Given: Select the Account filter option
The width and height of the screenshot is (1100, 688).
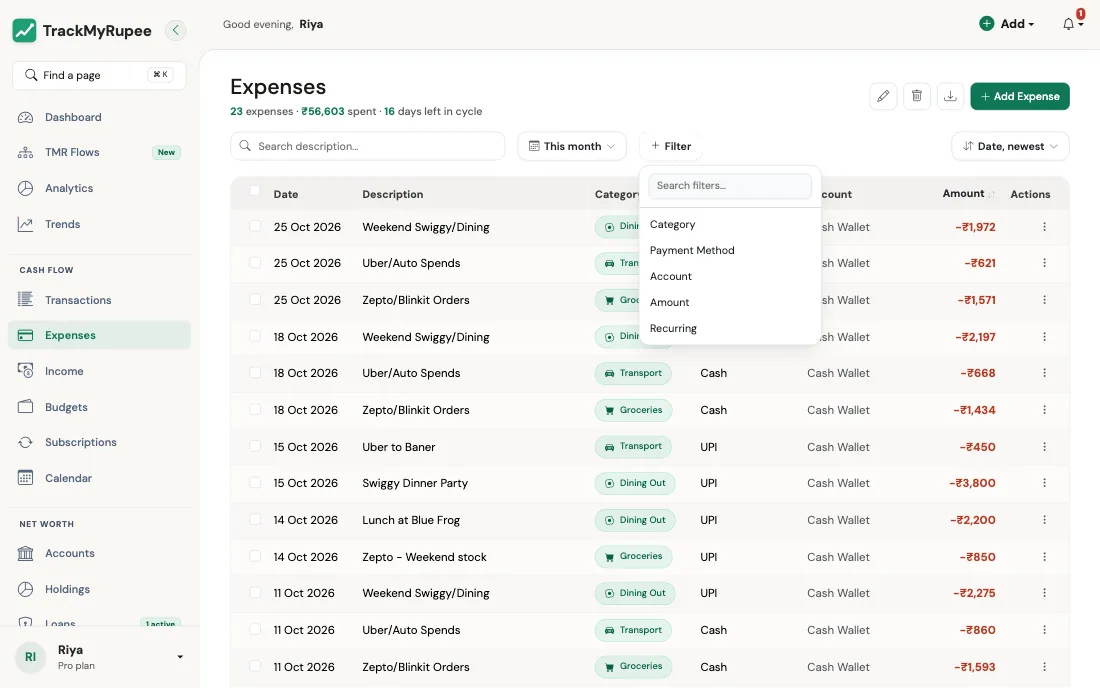Looking at the screenshot, I should [x=730, y=276].
